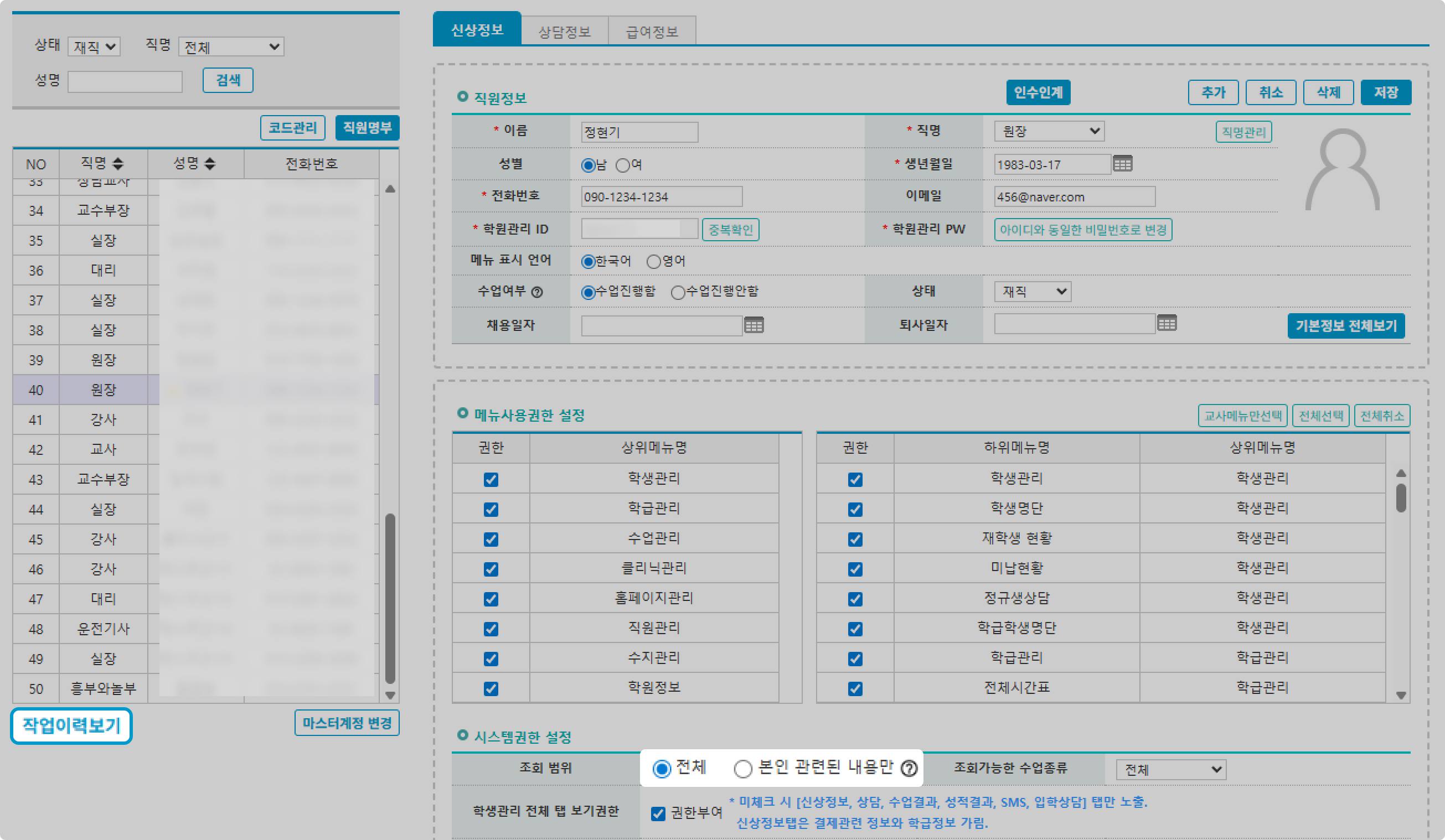
Task: Select staff row 50 흥부와놀부
Action: click(x=195, y=688)
